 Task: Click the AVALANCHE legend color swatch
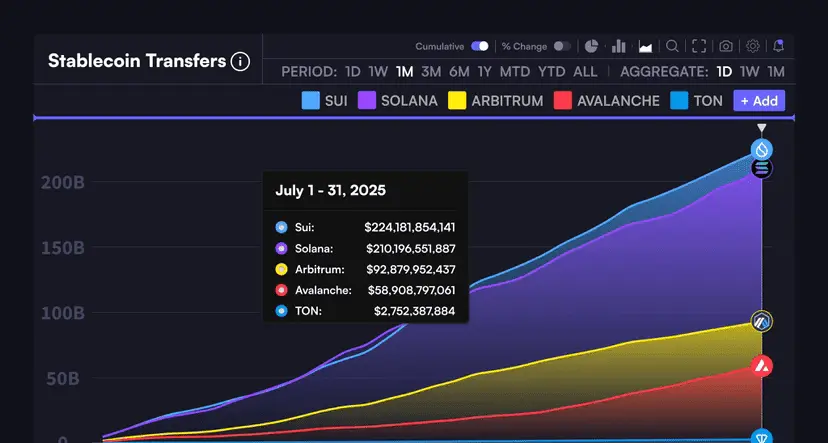point(563,100)
